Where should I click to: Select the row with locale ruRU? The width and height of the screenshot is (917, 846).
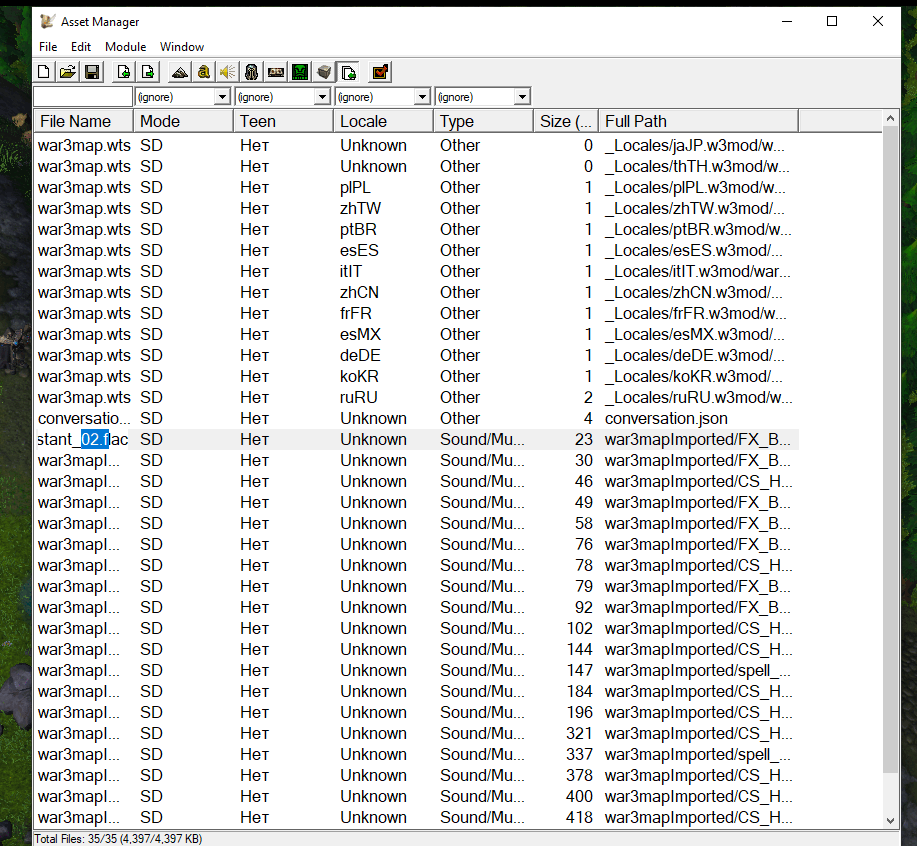coord(416,398)
